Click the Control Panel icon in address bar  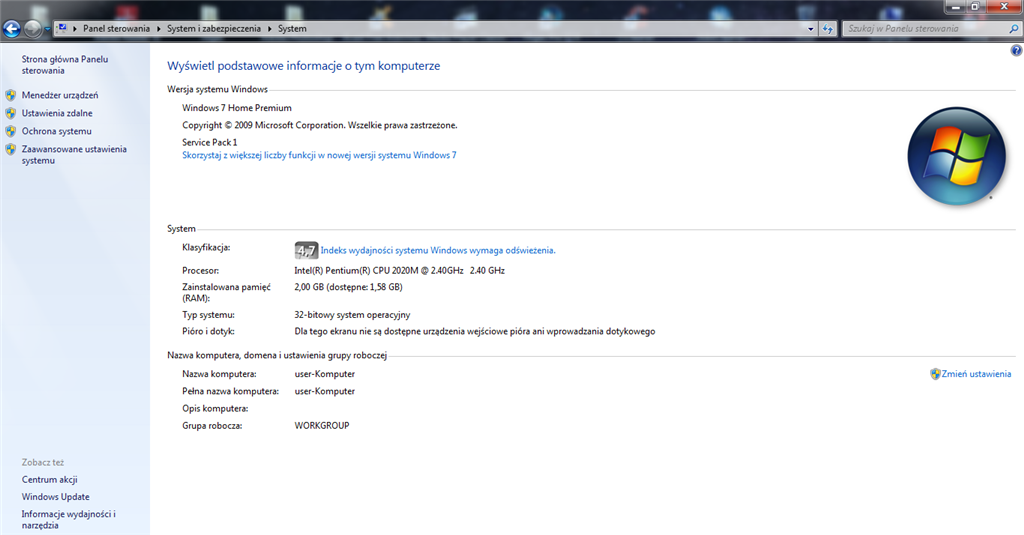pyautogui.click(x=62, y=29)
